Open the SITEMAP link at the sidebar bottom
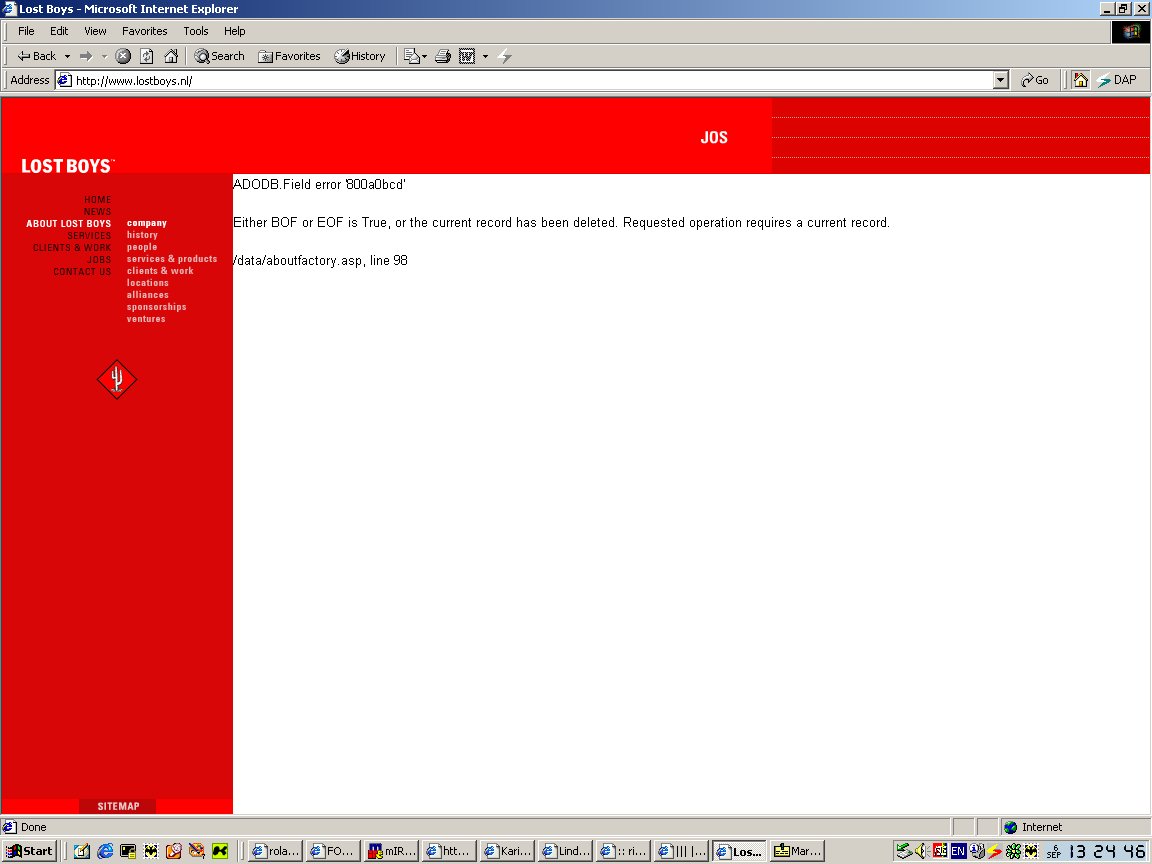 [x=118, y=806]
